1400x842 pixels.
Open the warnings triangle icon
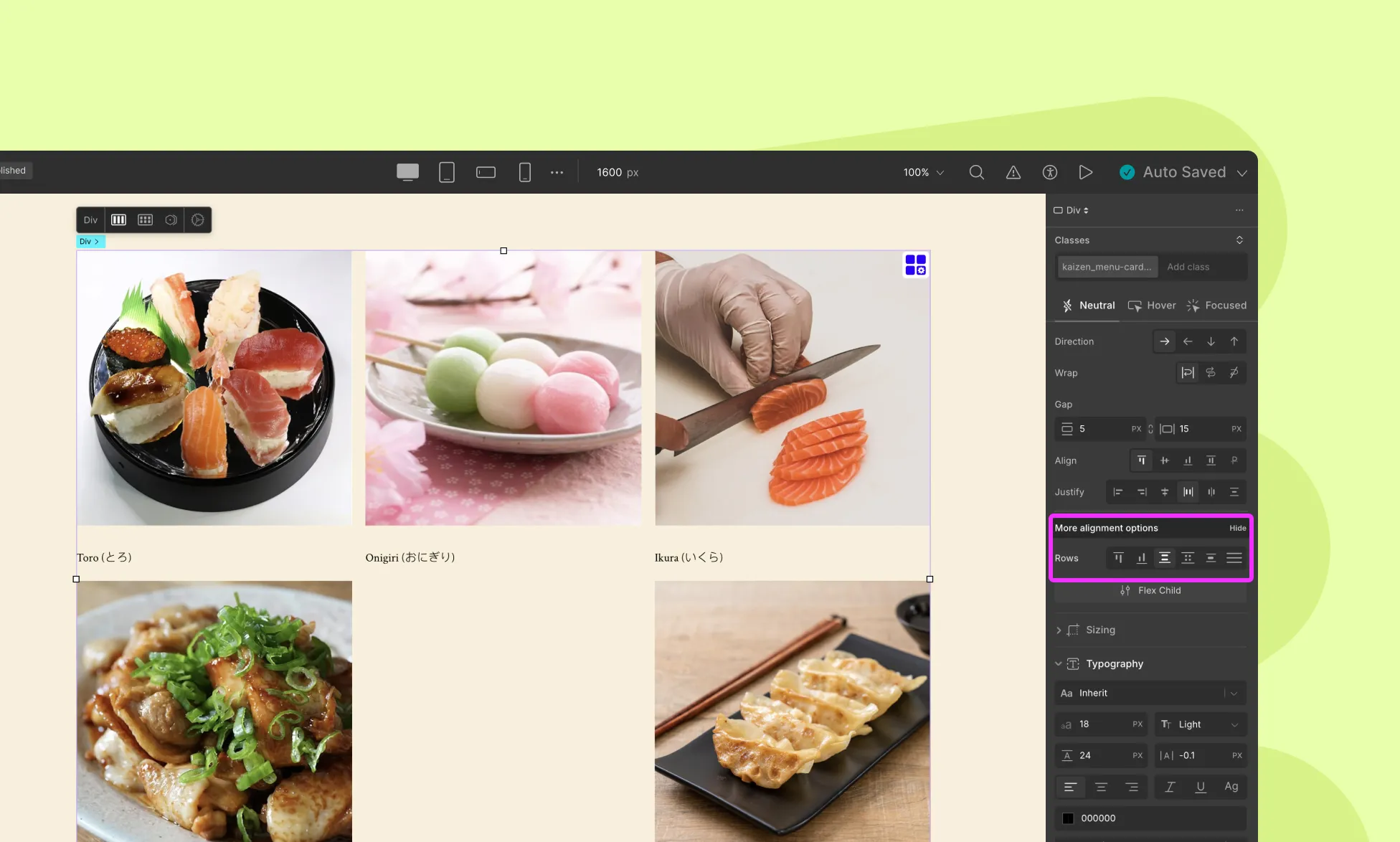click(1013, 172)
